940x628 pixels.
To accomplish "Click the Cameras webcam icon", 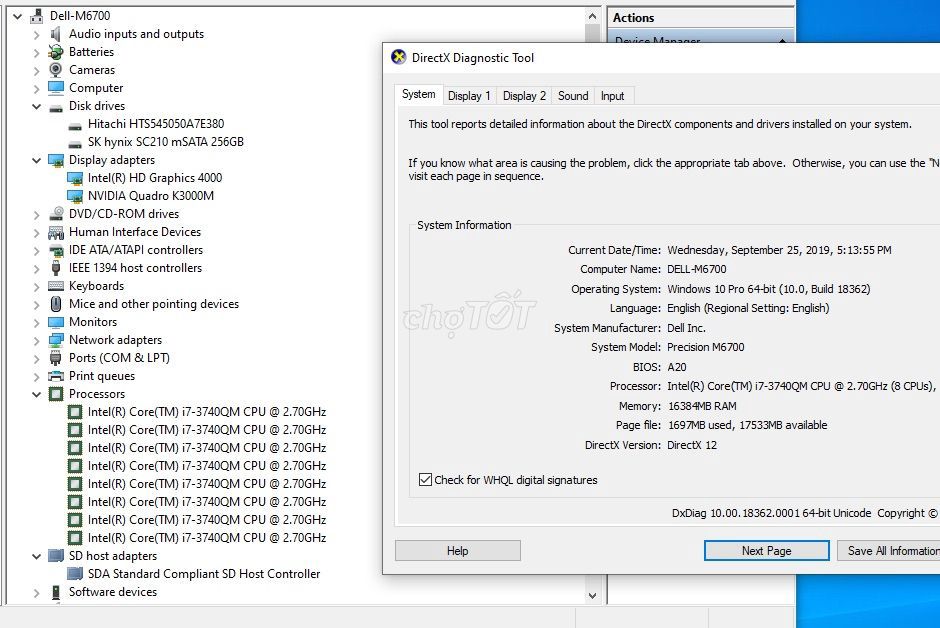I will 56,70.
